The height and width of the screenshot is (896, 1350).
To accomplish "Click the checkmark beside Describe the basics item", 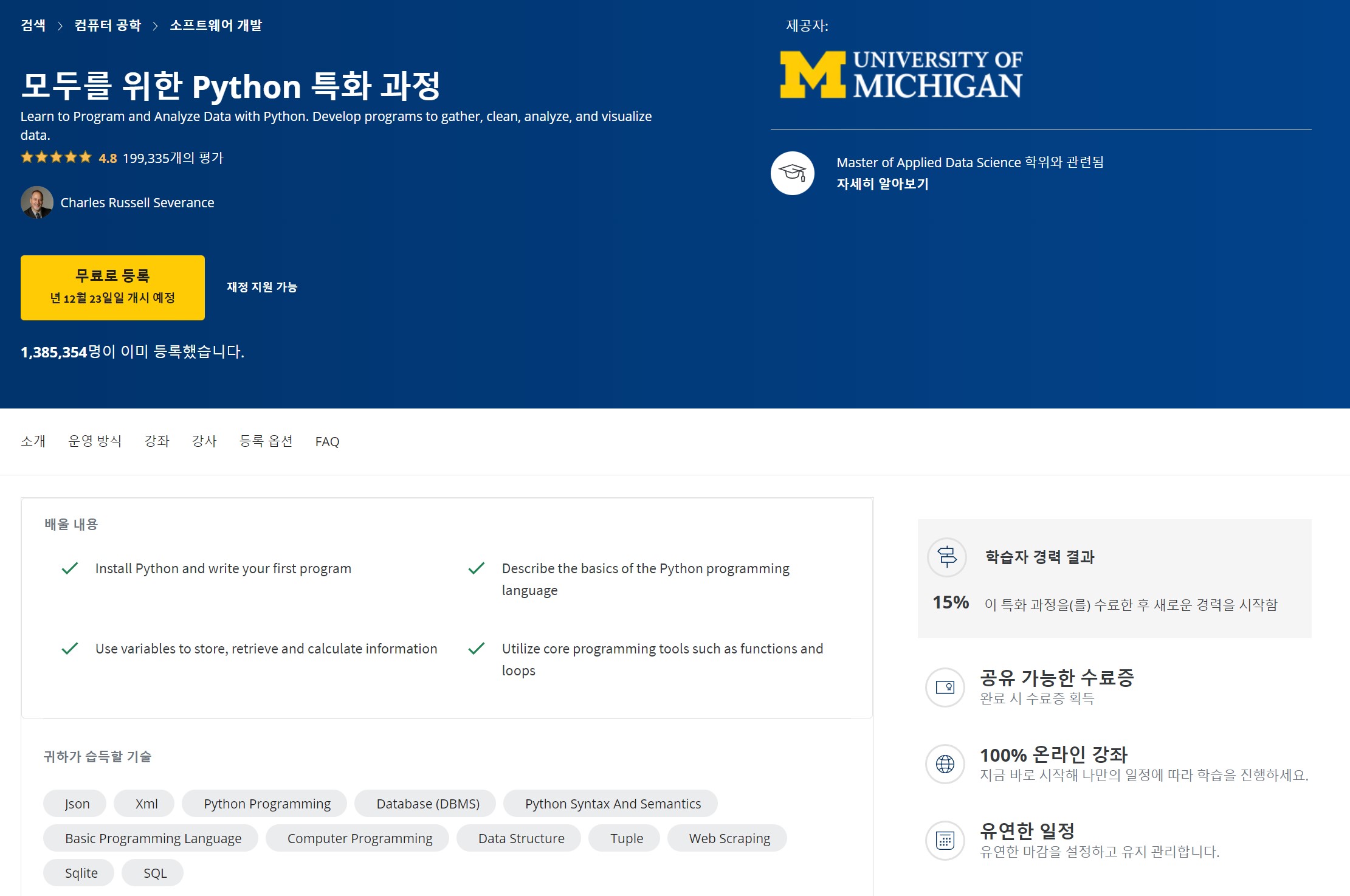I will [477, 568].
